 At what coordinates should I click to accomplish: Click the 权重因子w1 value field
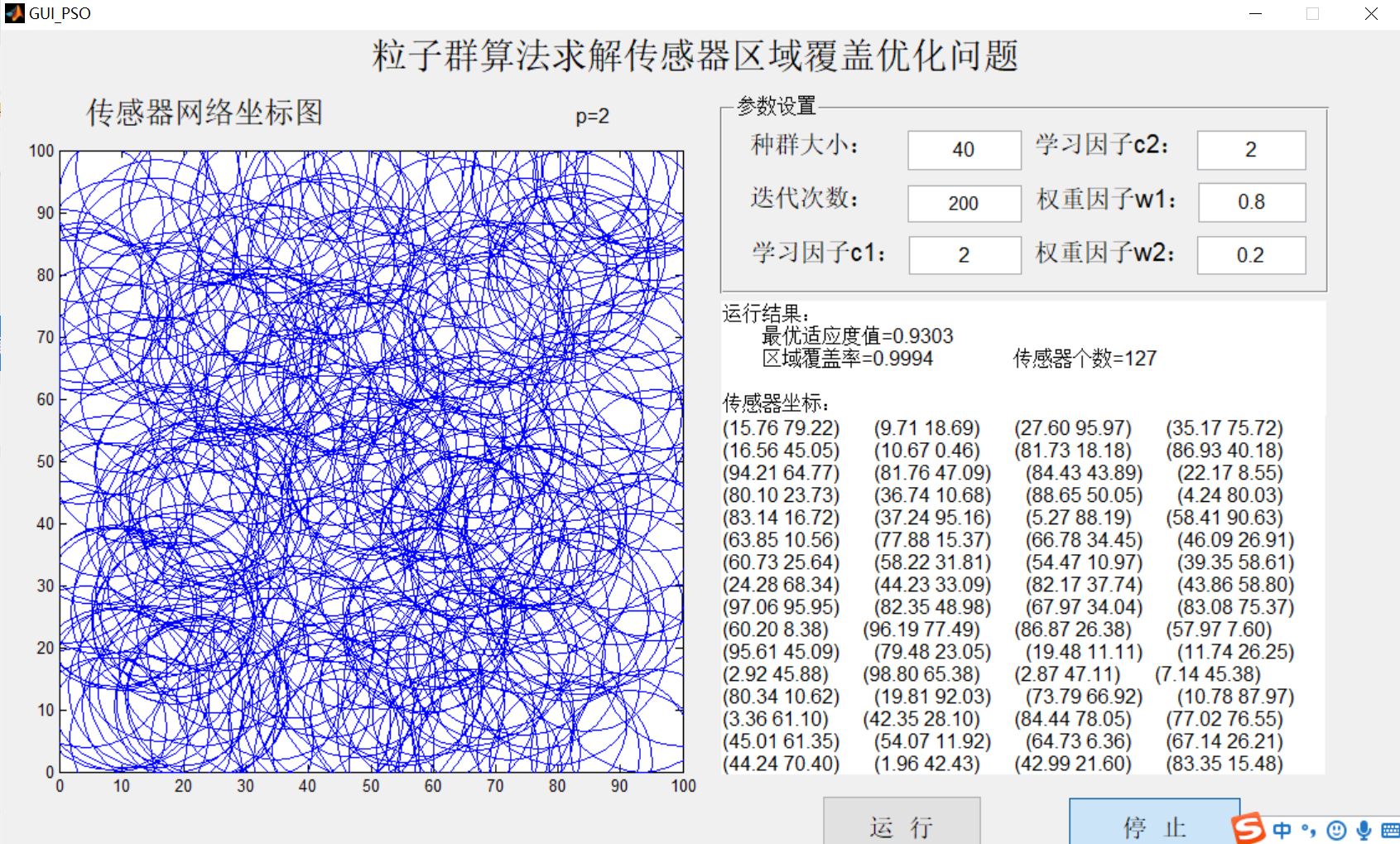[x=1250, y=203]
